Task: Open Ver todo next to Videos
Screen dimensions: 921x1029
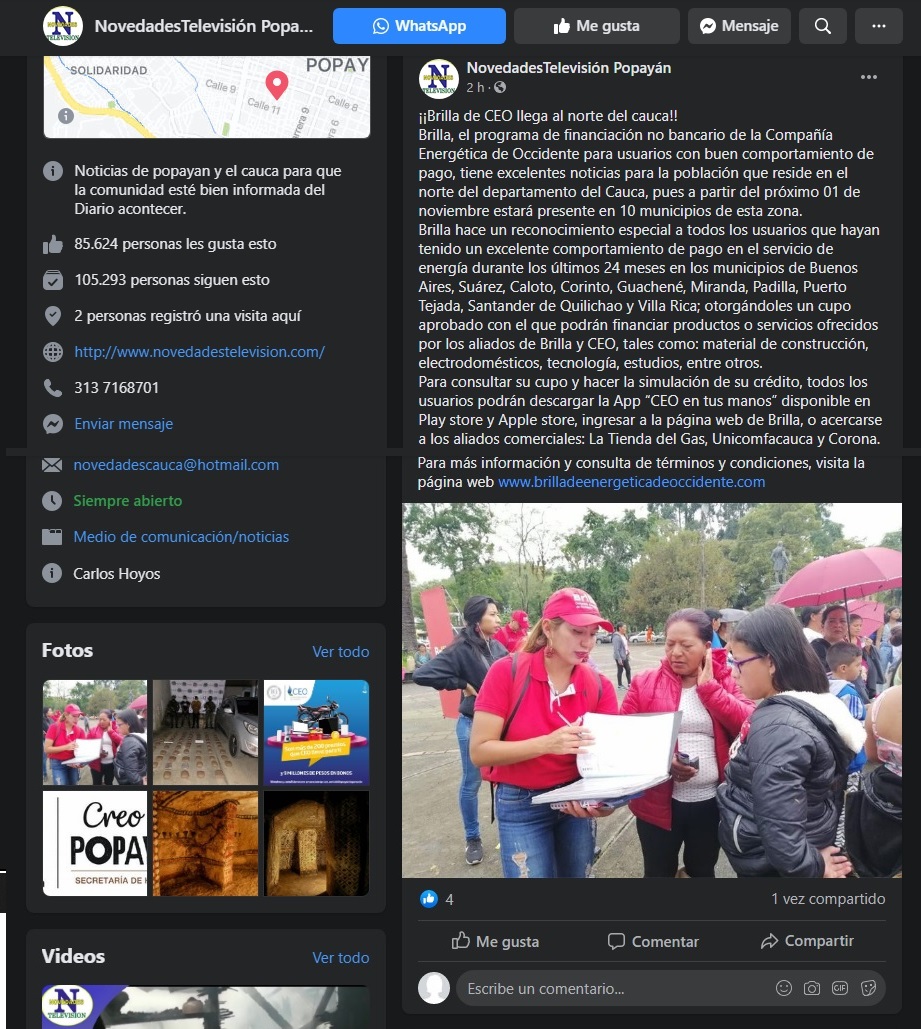Action: (x=341, y=957)
